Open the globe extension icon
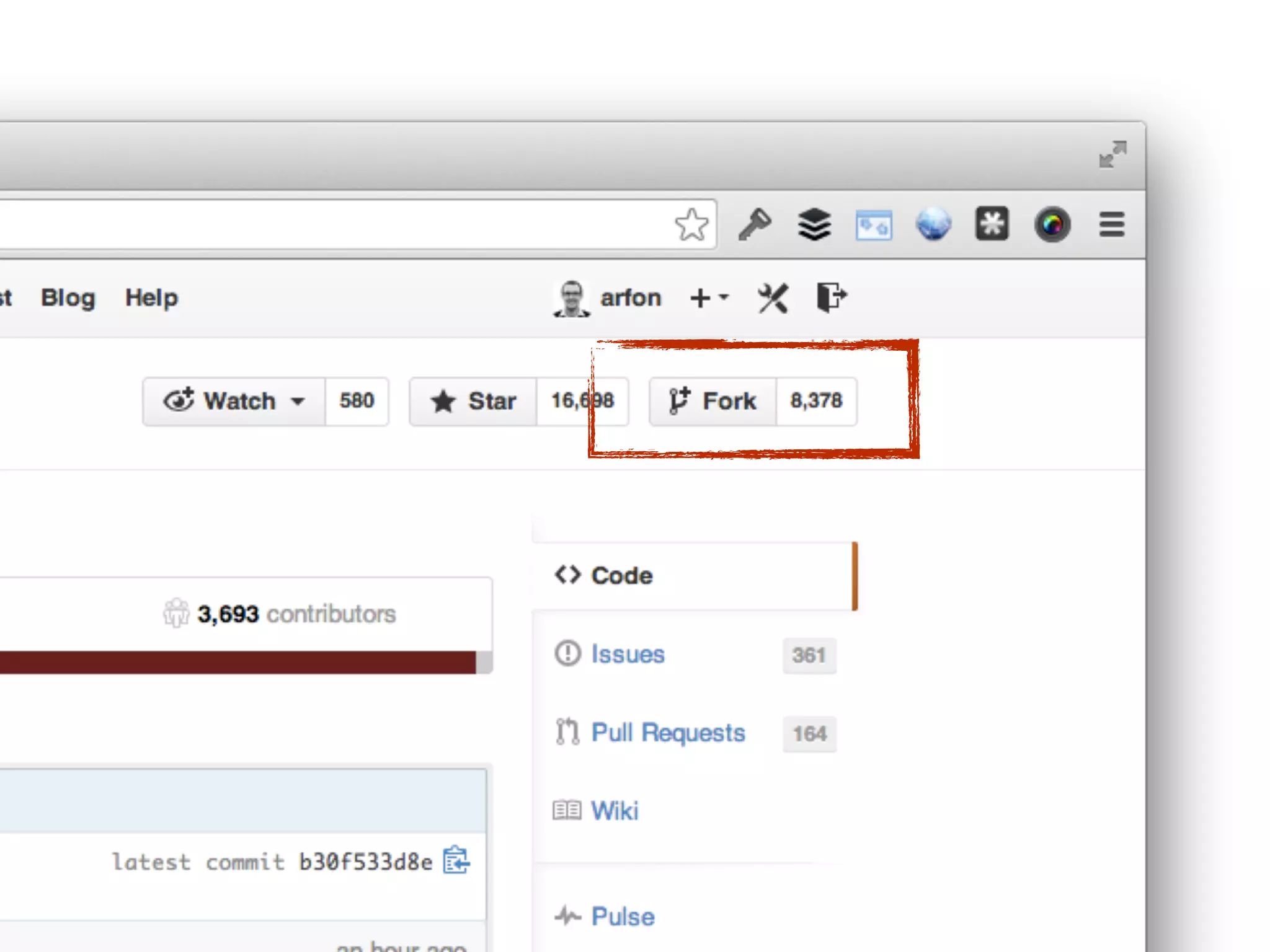Image resolution: width=1270 pixels, height=952 pixels. [933, 224]
